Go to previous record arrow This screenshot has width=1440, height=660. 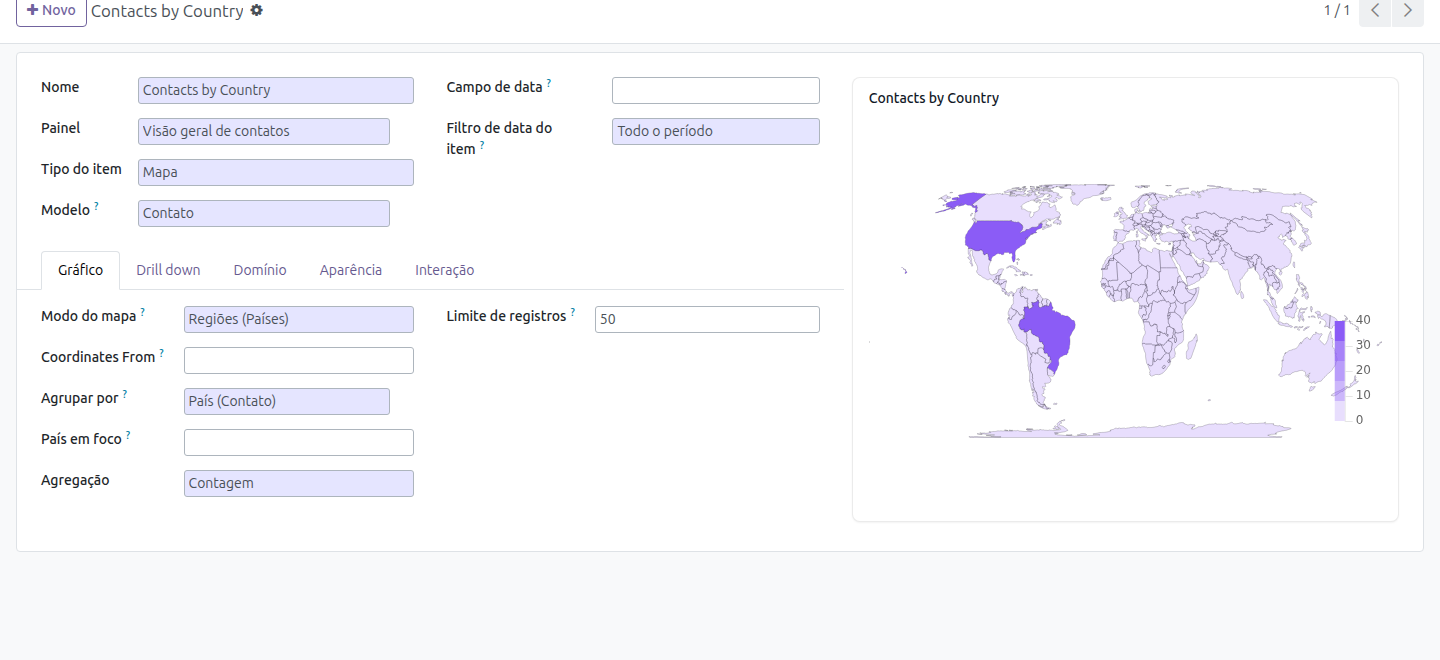(1375, 11)
